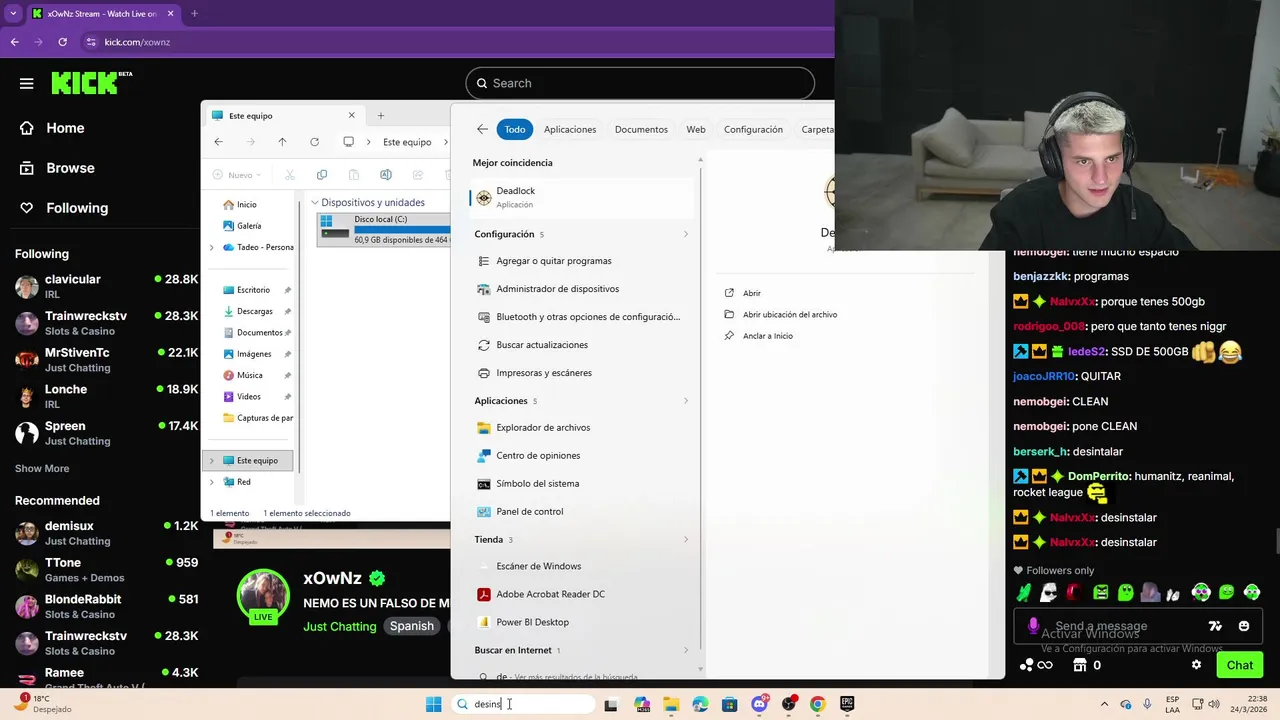Go to Home in Kick sidebar
Image resolution: width=1280 pixels, height=720 pixels.
point(52,128)
